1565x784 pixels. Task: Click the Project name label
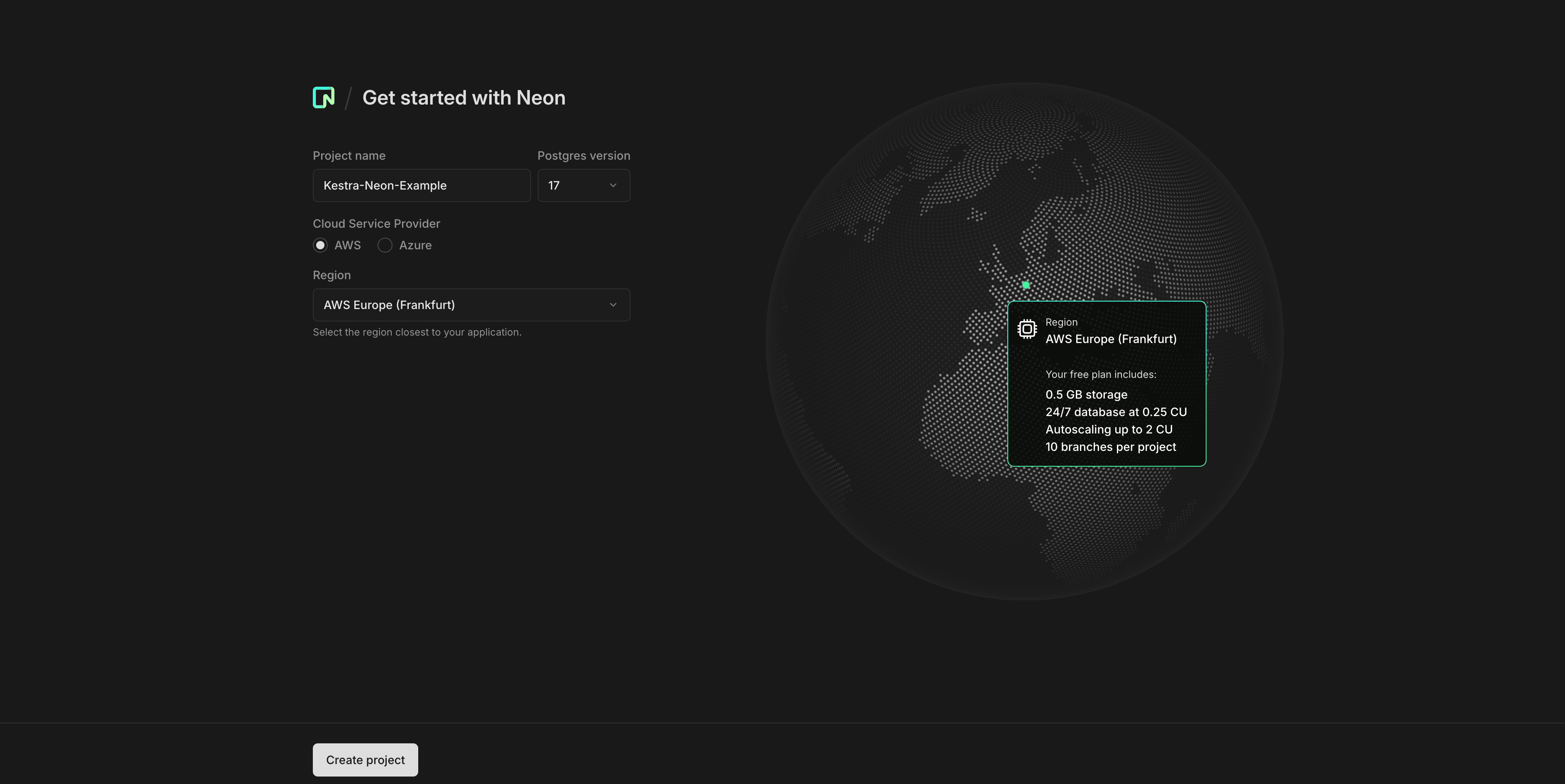[x=349, y=156]
